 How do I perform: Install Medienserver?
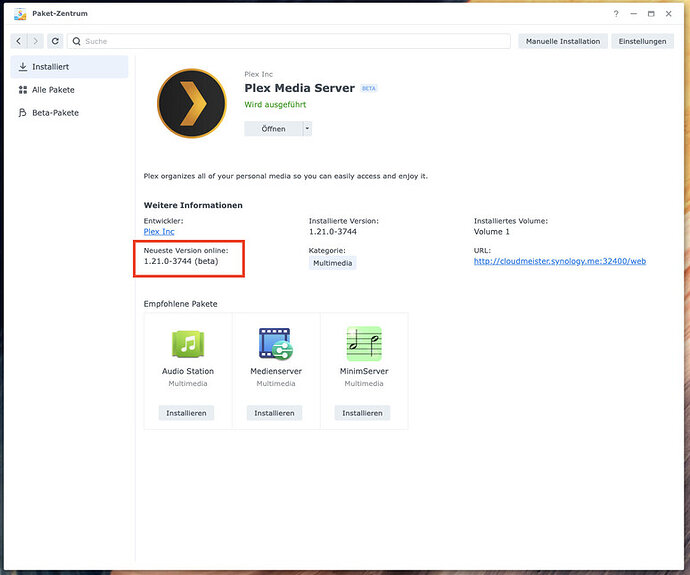point(274,413)
